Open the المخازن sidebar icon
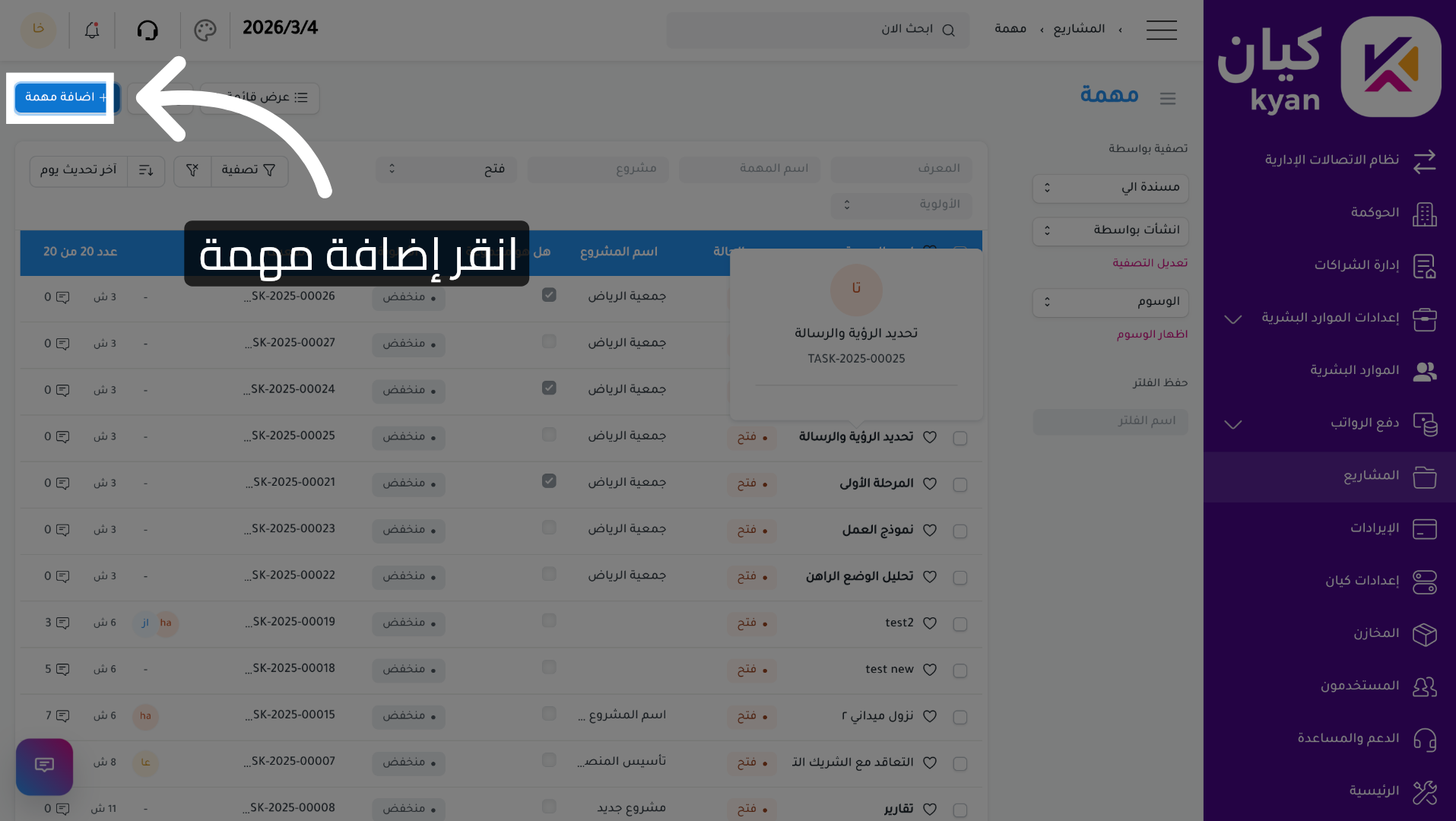This screenshot has height=821, width=1456. (1425, 635)
